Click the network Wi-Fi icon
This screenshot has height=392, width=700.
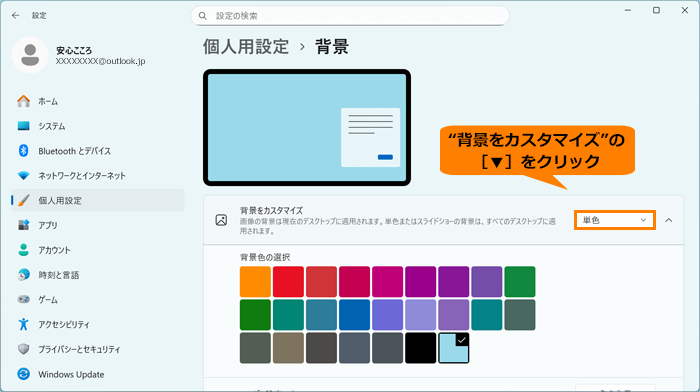pyautogui.click(x=24, y=175)
